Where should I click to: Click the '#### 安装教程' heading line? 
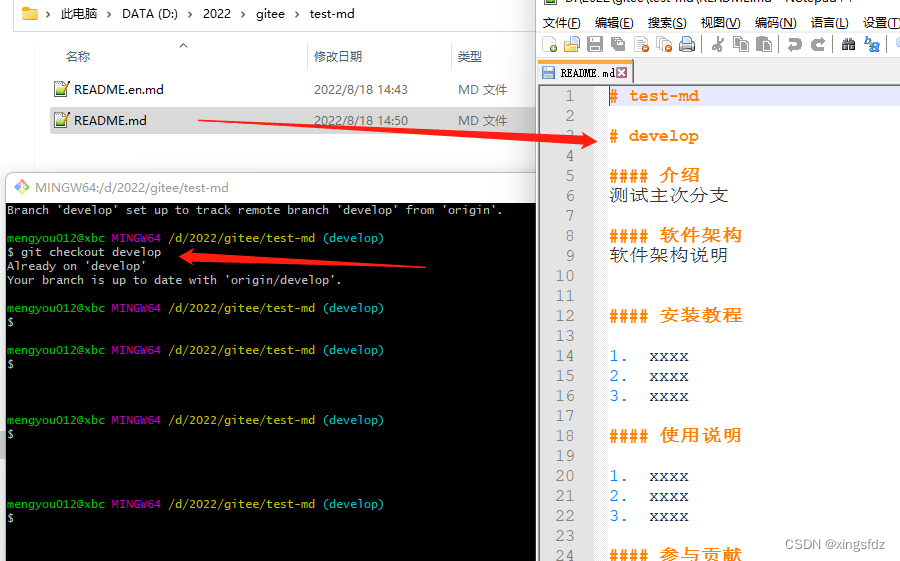[x=676, y=315]
